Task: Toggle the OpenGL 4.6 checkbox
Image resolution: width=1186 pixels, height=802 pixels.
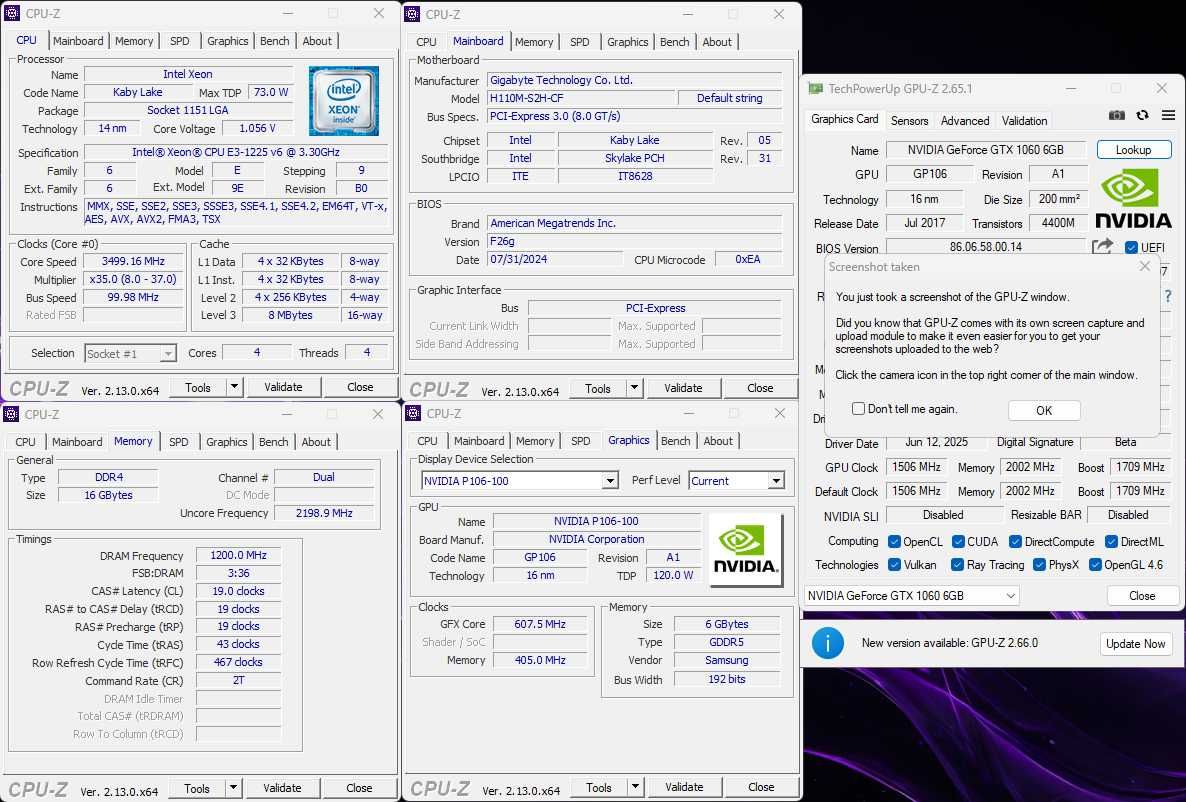Action: coord(1094,564)
